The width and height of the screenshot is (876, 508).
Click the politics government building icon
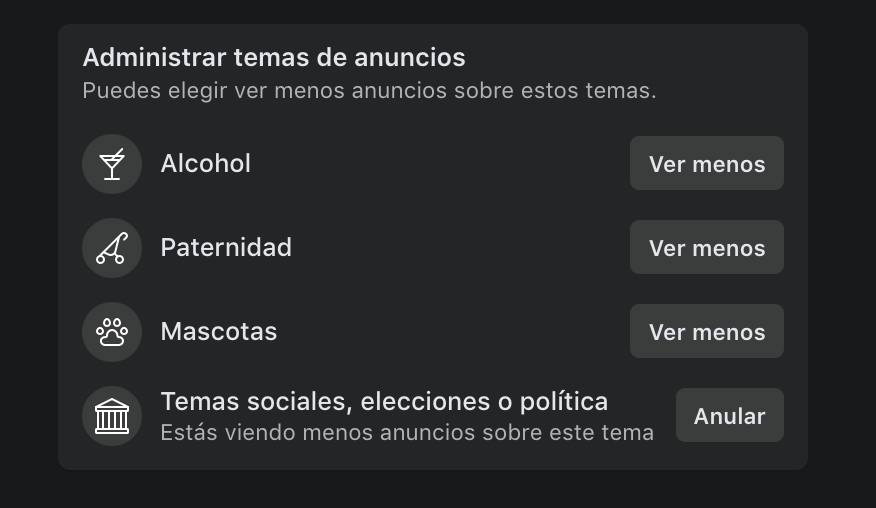[x=112, y=416]
